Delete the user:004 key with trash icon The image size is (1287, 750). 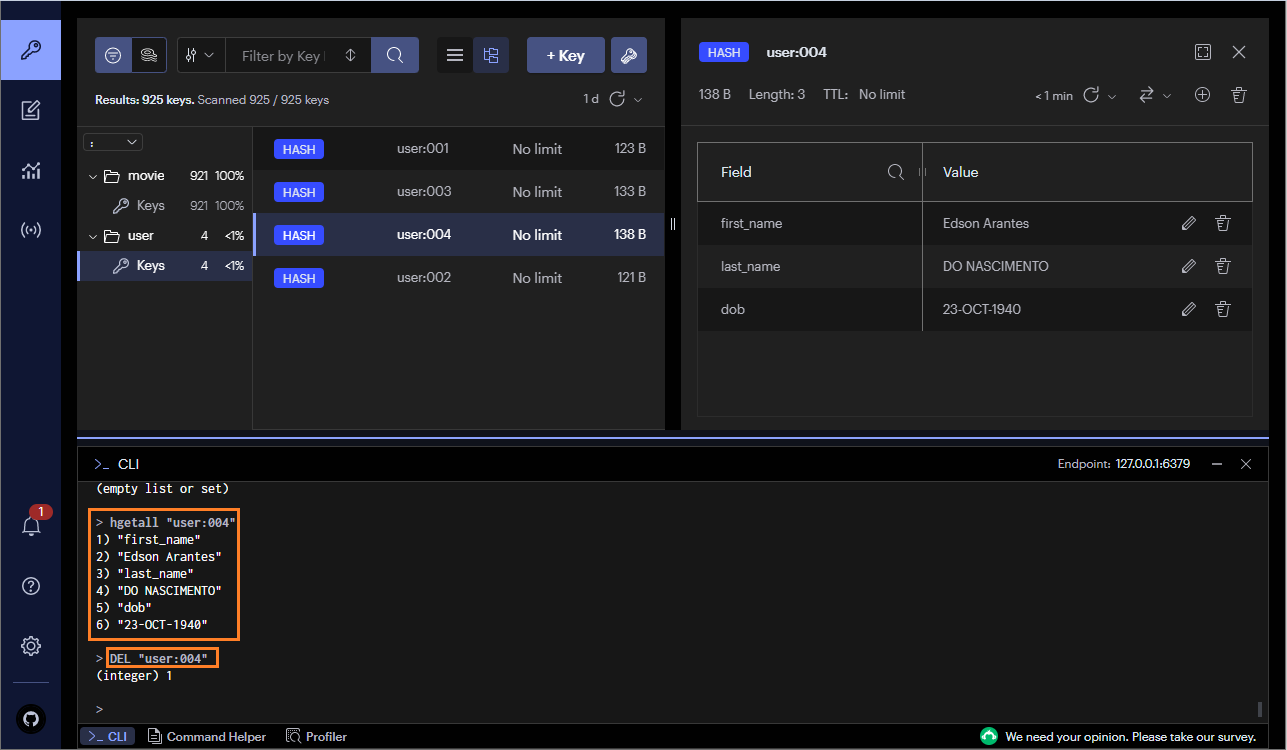(x=1239, y=95)
